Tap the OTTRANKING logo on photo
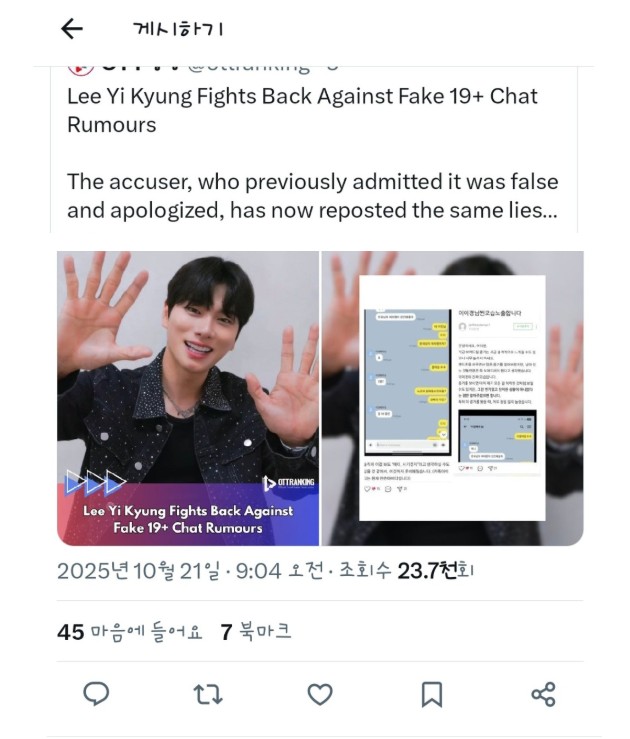 pos(288,483)
